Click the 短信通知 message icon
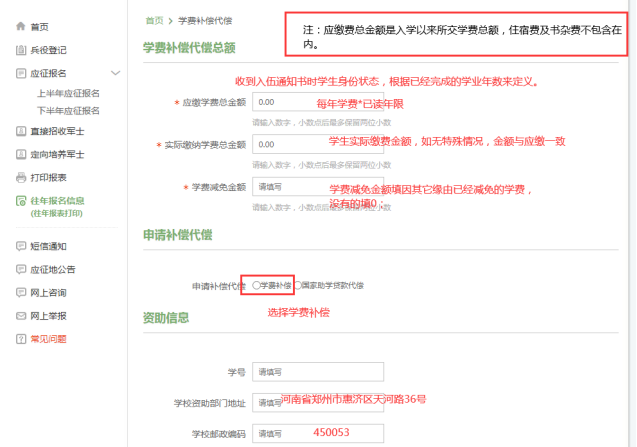Screen dimensions: 637x447 click(21, 246)
